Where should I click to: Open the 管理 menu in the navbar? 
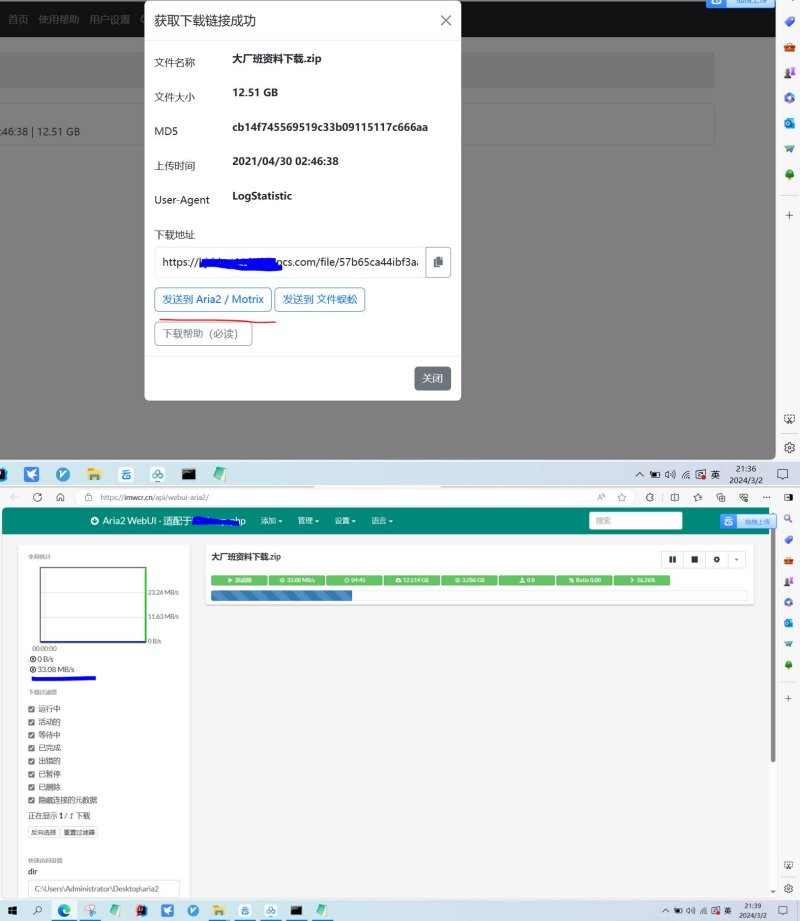[309, 521]
